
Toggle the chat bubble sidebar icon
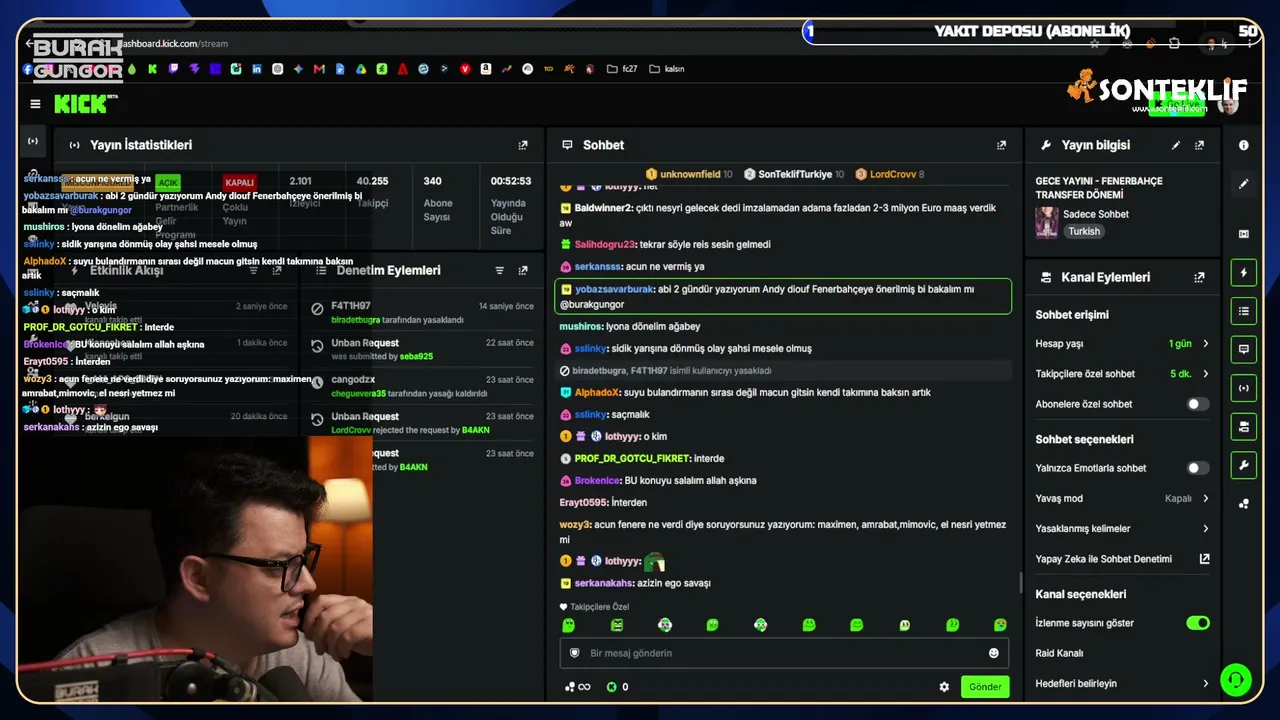tap(1244, 349)
